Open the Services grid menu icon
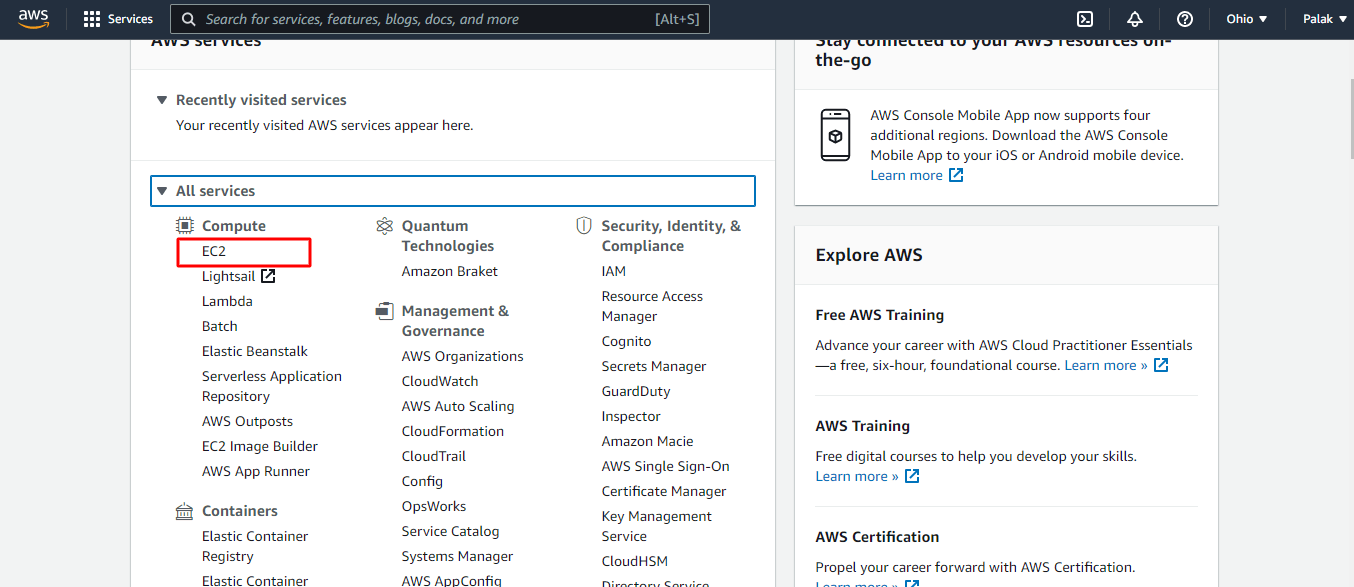1354x587 pixels. point(92,19)
